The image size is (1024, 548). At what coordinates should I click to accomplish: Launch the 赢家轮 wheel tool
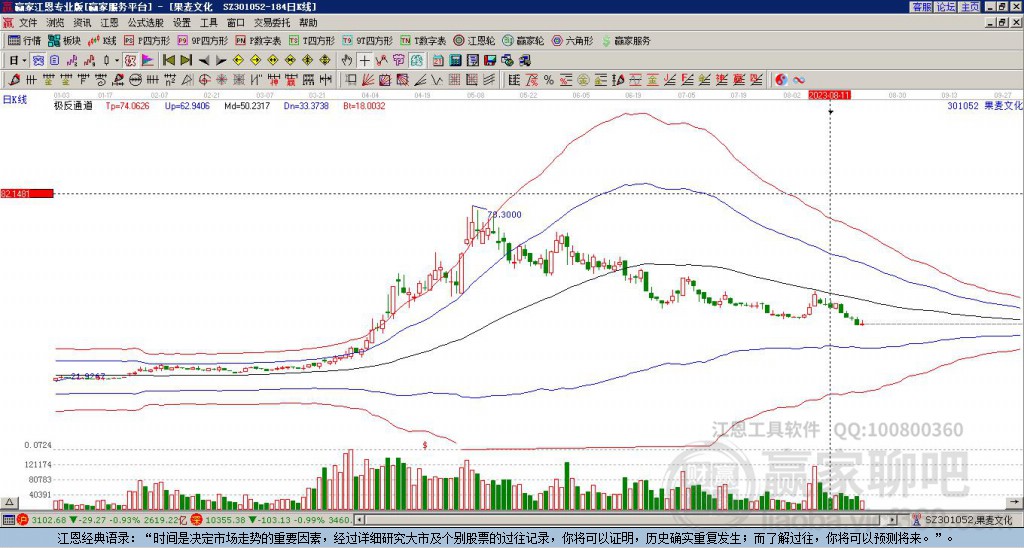(x=523, y=40)
